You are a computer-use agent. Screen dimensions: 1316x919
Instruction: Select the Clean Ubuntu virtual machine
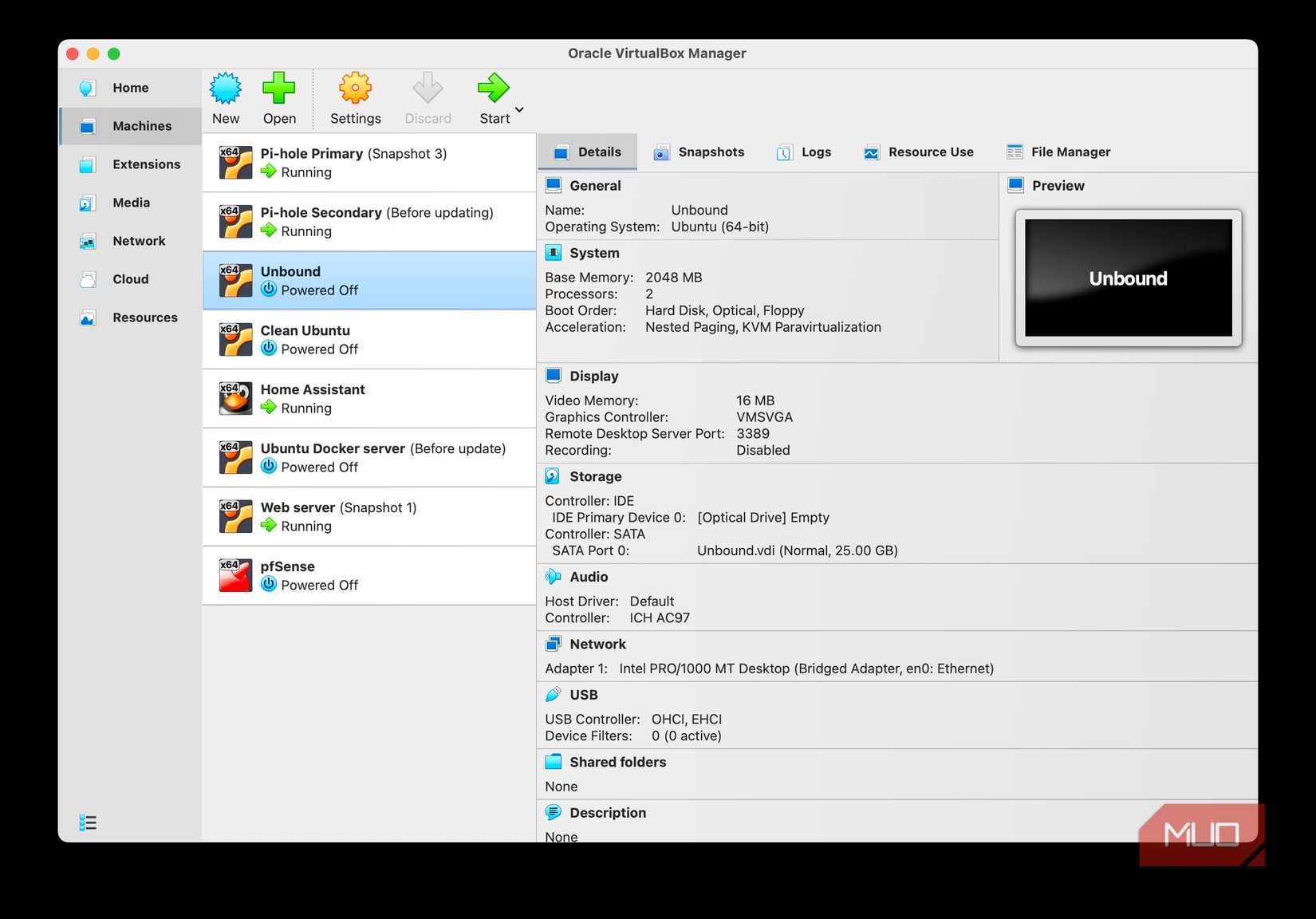tap(368, 339)
